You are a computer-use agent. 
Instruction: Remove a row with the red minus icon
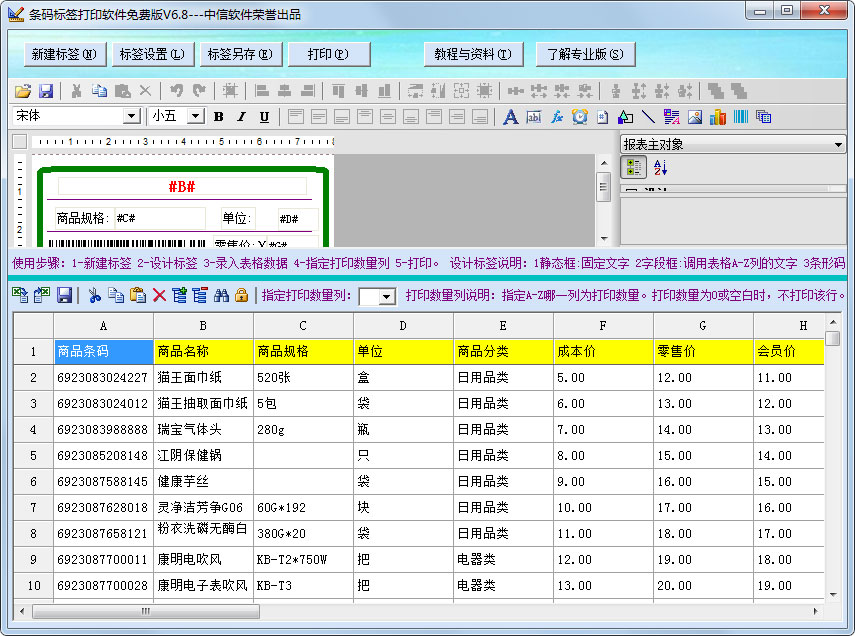coord(200,295)
